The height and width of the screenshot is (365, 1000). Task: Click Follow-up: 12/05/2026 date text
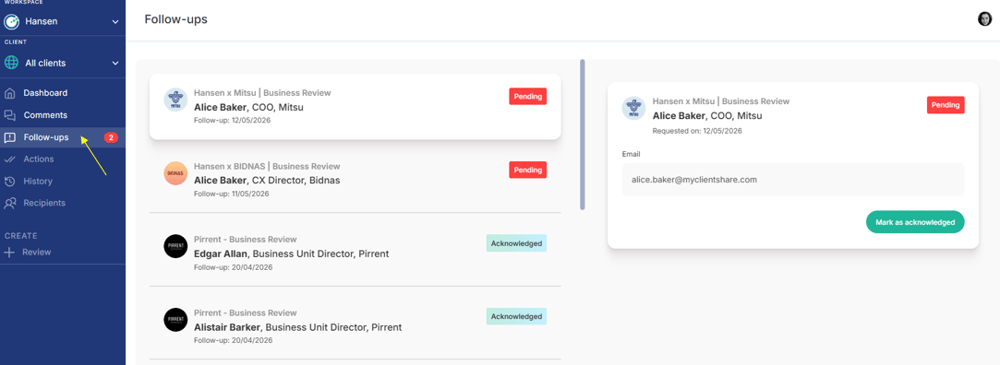(x=232, y=121)
